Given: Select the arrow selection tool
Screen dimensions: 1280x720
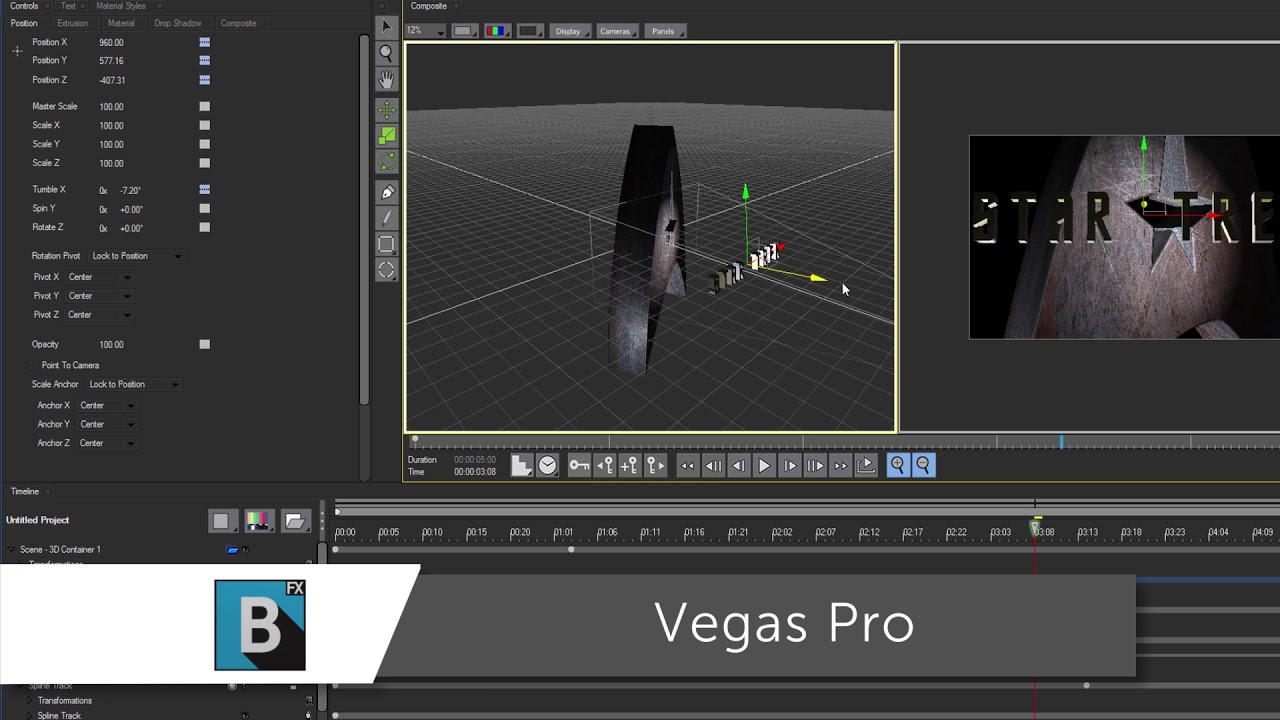Looking at the screenshot, I should [387, 27].
